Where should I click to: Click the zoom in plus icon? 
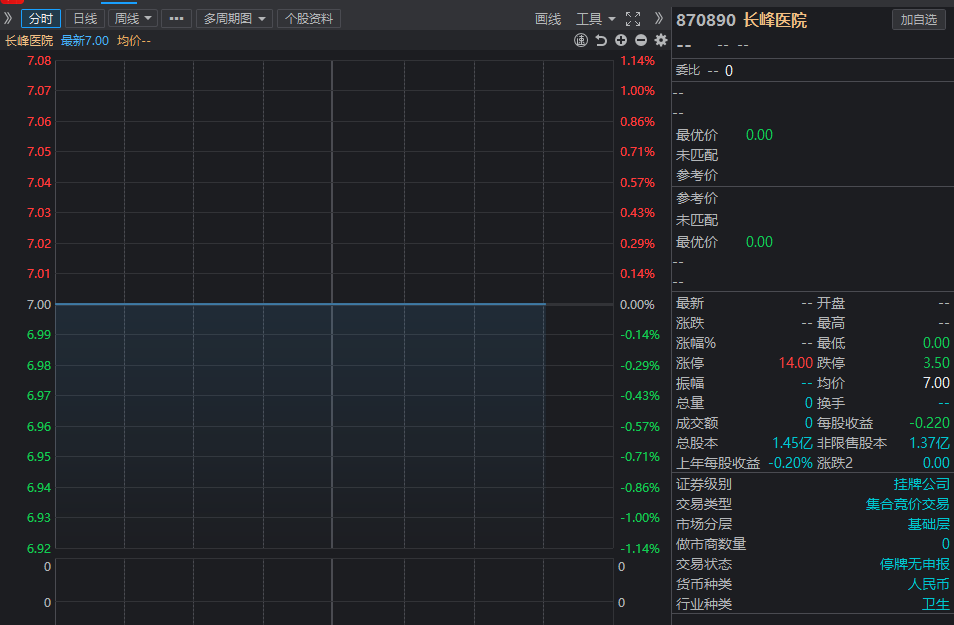[x=621, y=40]
